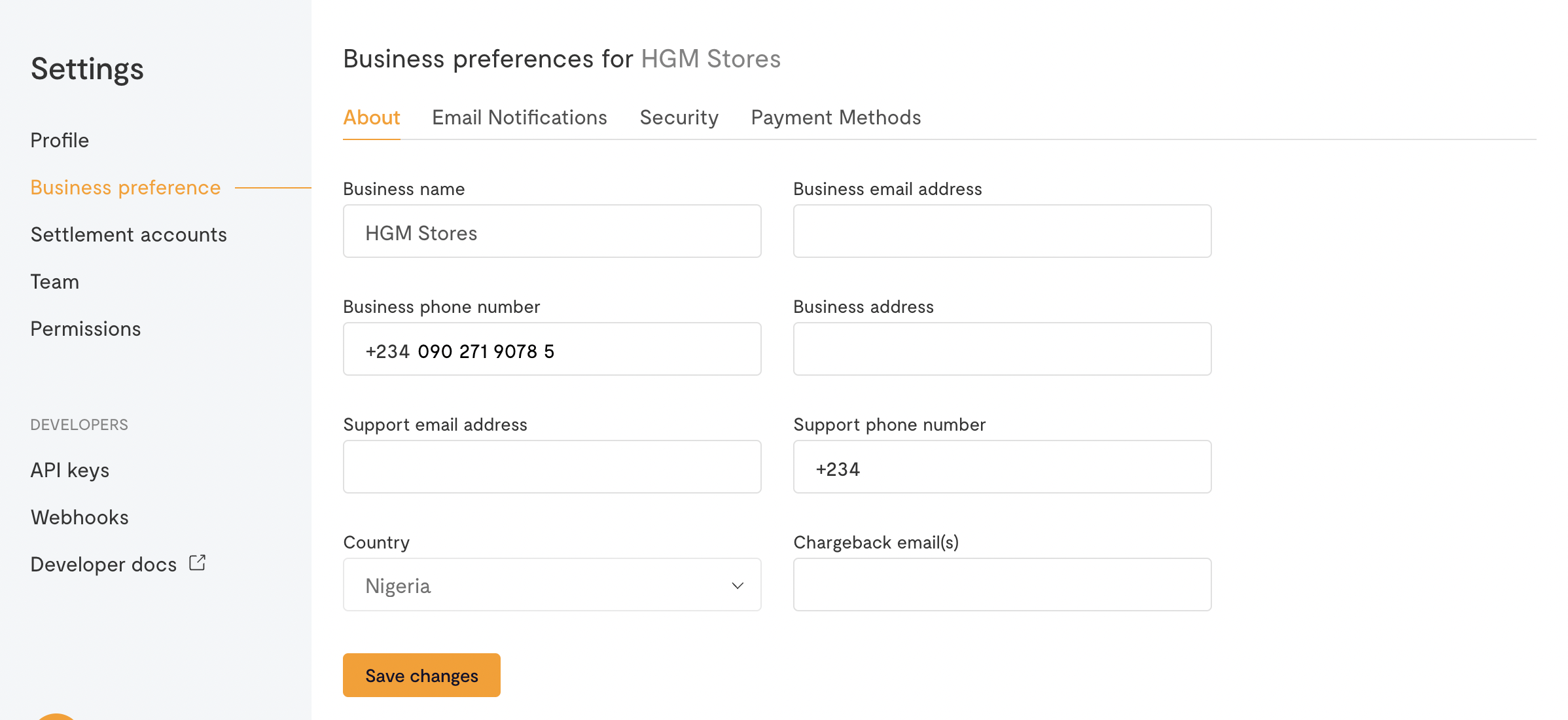The width and height of the screenshot is (1568, 720).
Task: View the Payment Methods tab
Action: point(836,117)
